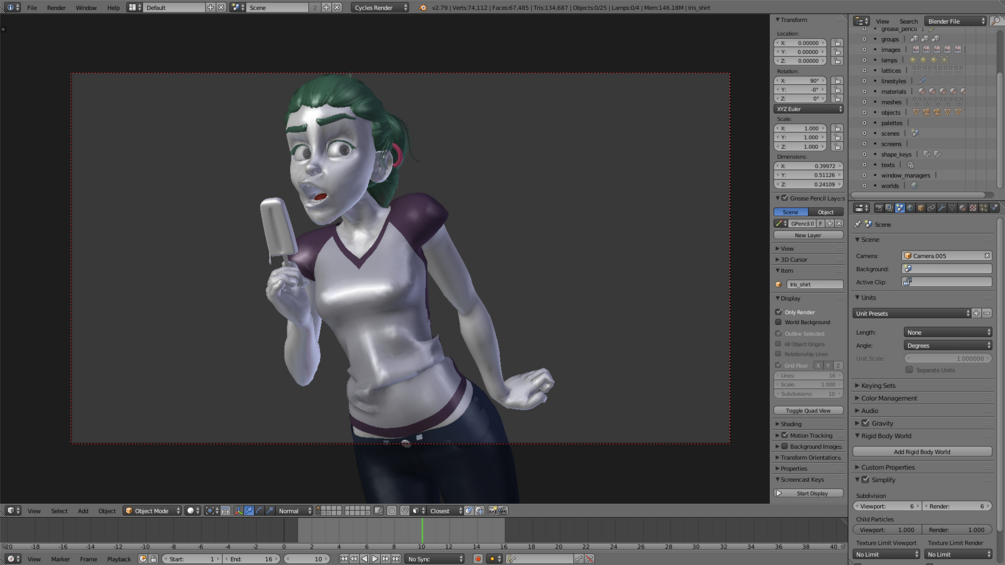This screenshot has height=565, width=1005.
Task: Expand the Color Management panel
Action: click(x=888, y=398)
